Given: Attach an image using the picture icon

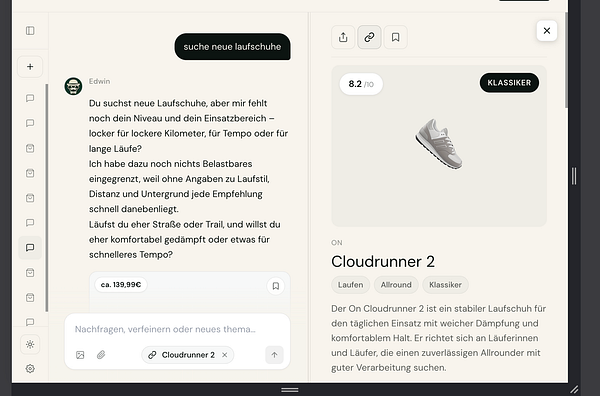Looking at the screenshot, I should point(80,355).
